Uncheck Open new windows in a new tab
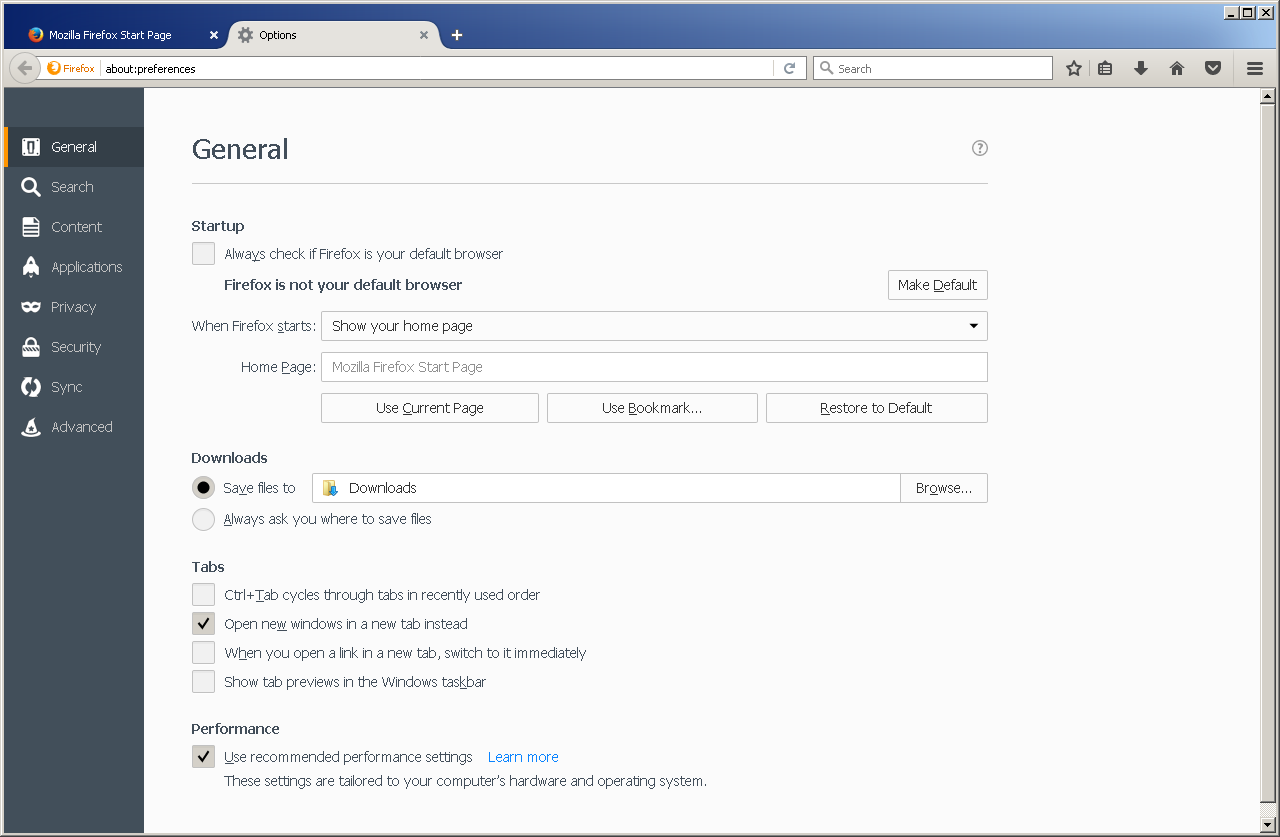The height and width of the screenshot is (837, 1280). click(x=203, y=624)
